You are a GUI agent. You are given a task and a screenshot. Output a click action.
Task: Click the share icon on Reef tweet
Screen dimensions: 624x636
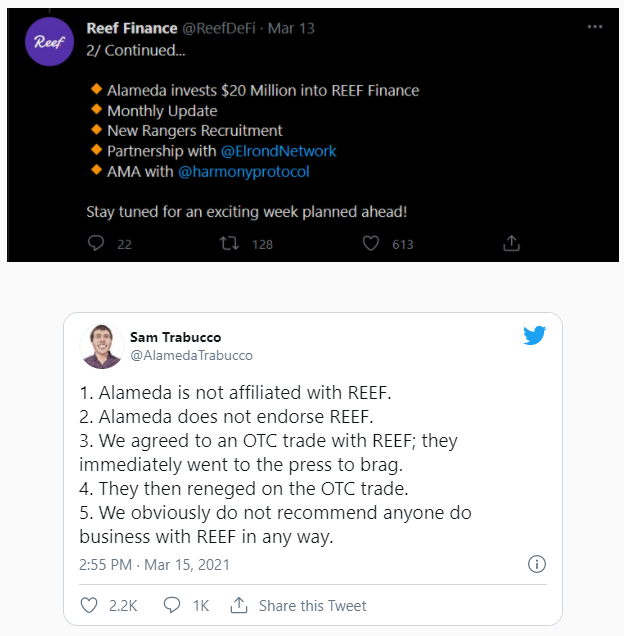(x=511, y=243)
